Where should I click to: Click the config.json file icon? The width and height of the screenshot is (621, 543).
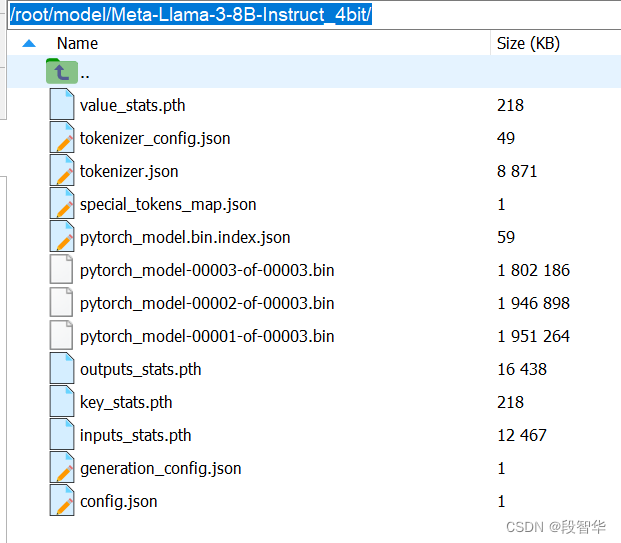pyautogui.click(x=62, y=501)
